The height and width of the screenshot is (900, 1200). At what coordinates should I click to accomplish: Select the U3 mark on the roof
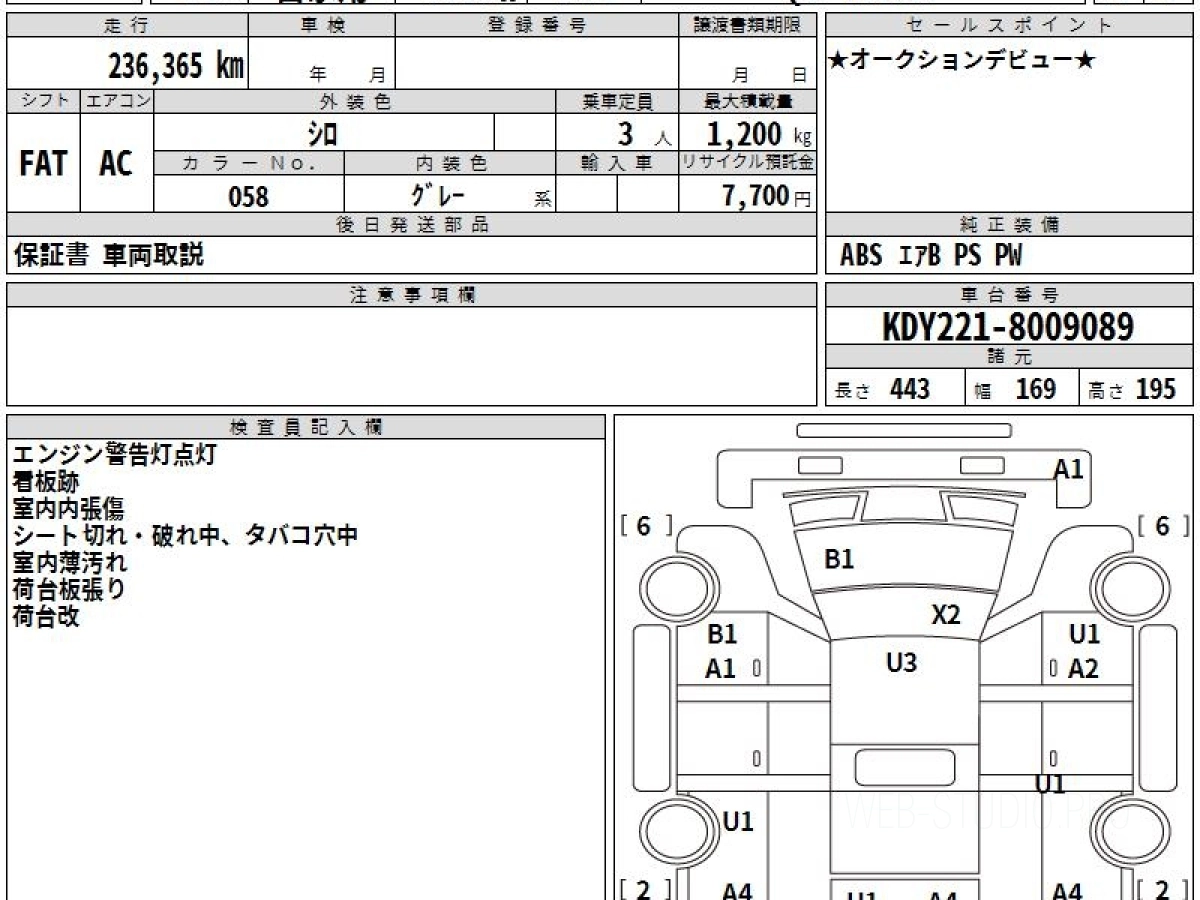pos(901,661)
